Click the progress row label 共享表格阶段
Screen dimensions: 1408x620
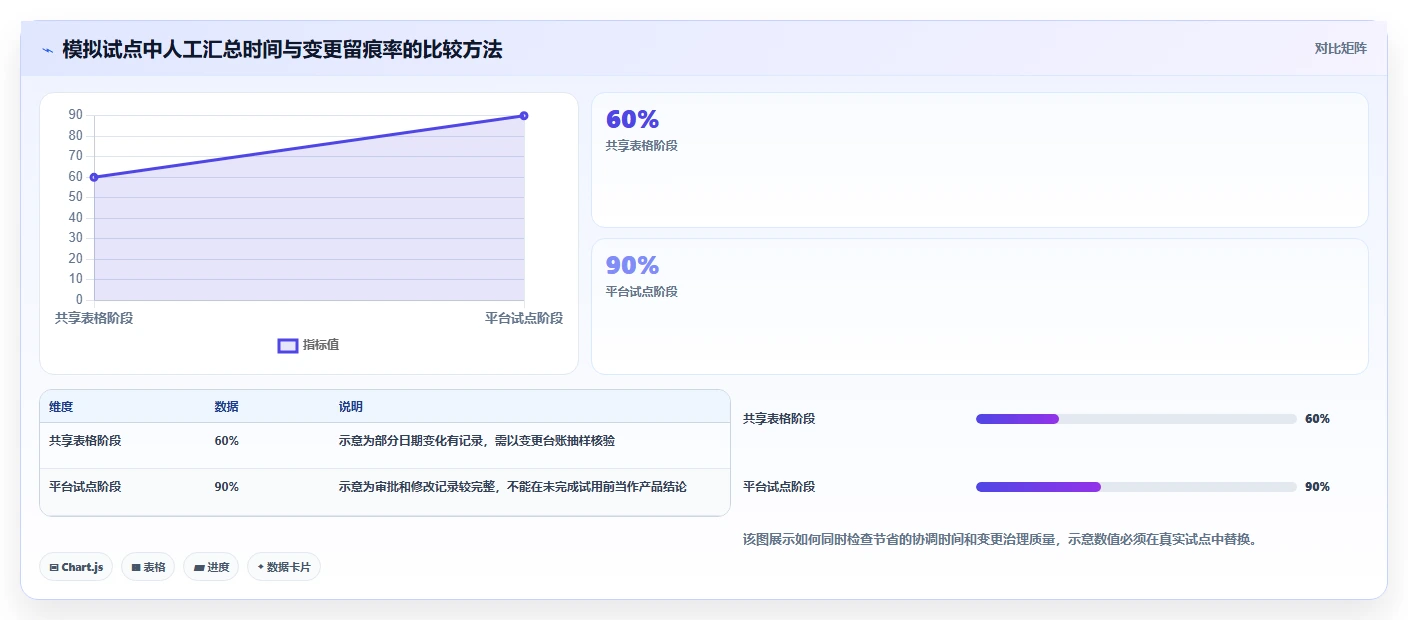[779, 419]
